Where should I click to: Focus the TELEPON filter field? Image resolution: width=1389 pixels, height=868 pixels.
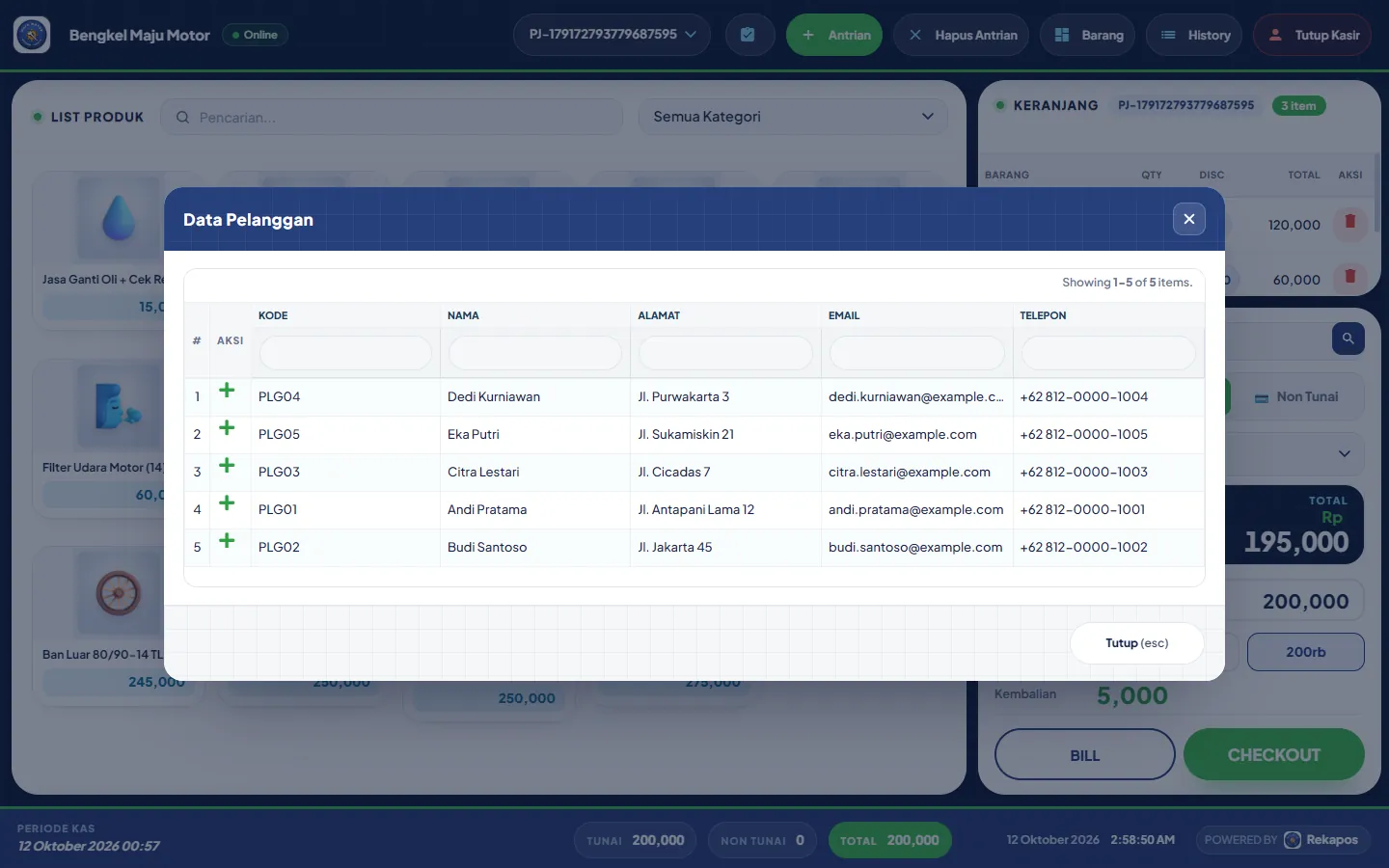[1108, 353]
